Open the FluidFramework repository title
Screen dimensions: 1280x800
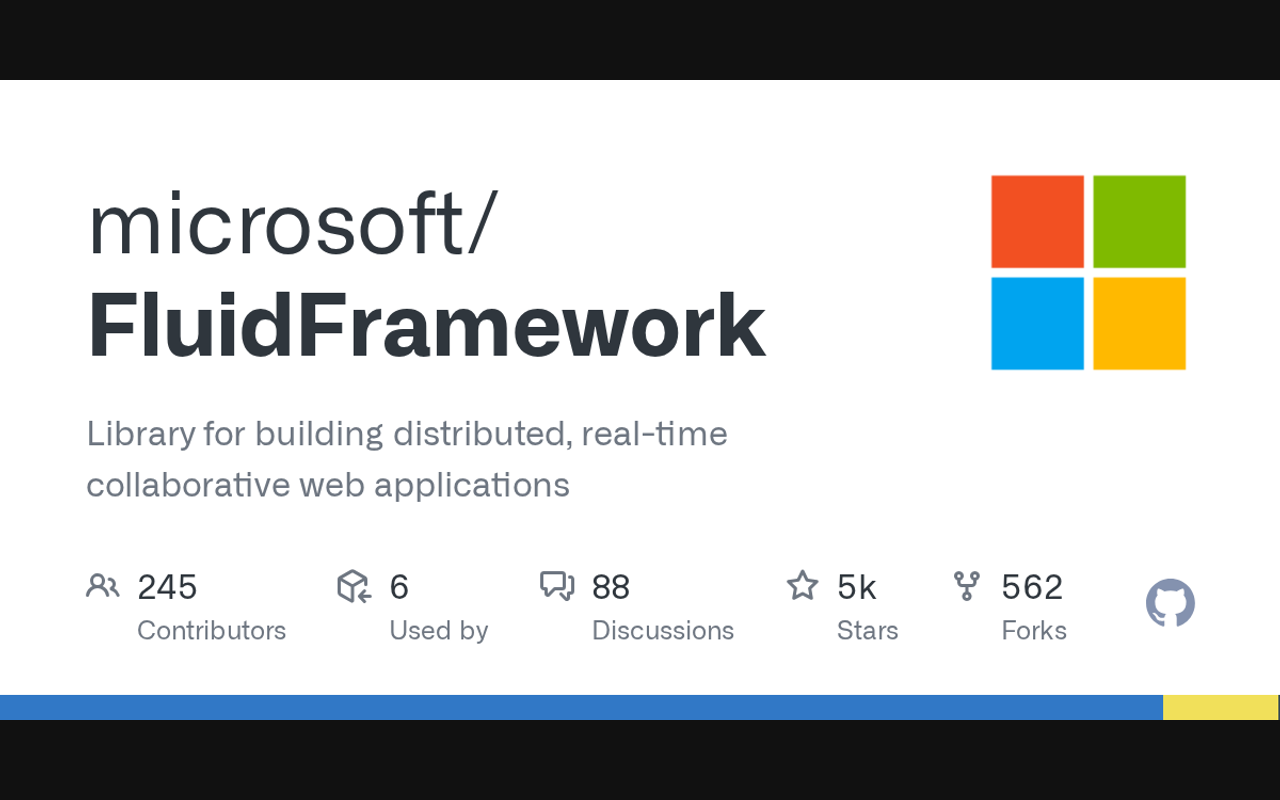pyautogui.click(x=426, y=327)
